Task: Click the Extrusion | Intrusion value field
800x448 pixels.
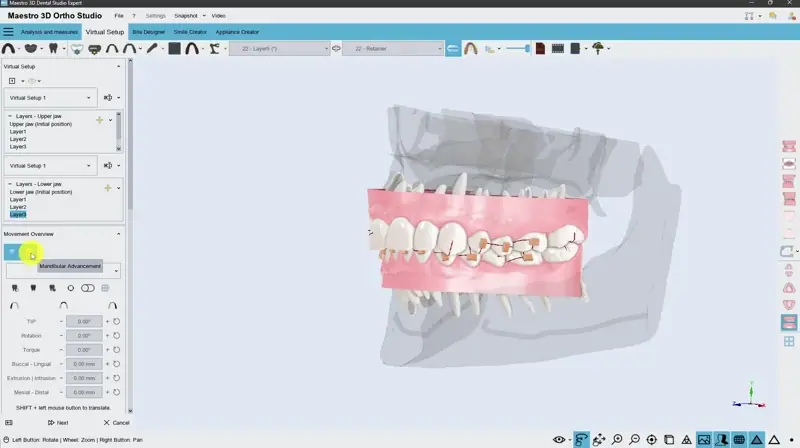Action: pyautogui.click(x=84, y=378)
